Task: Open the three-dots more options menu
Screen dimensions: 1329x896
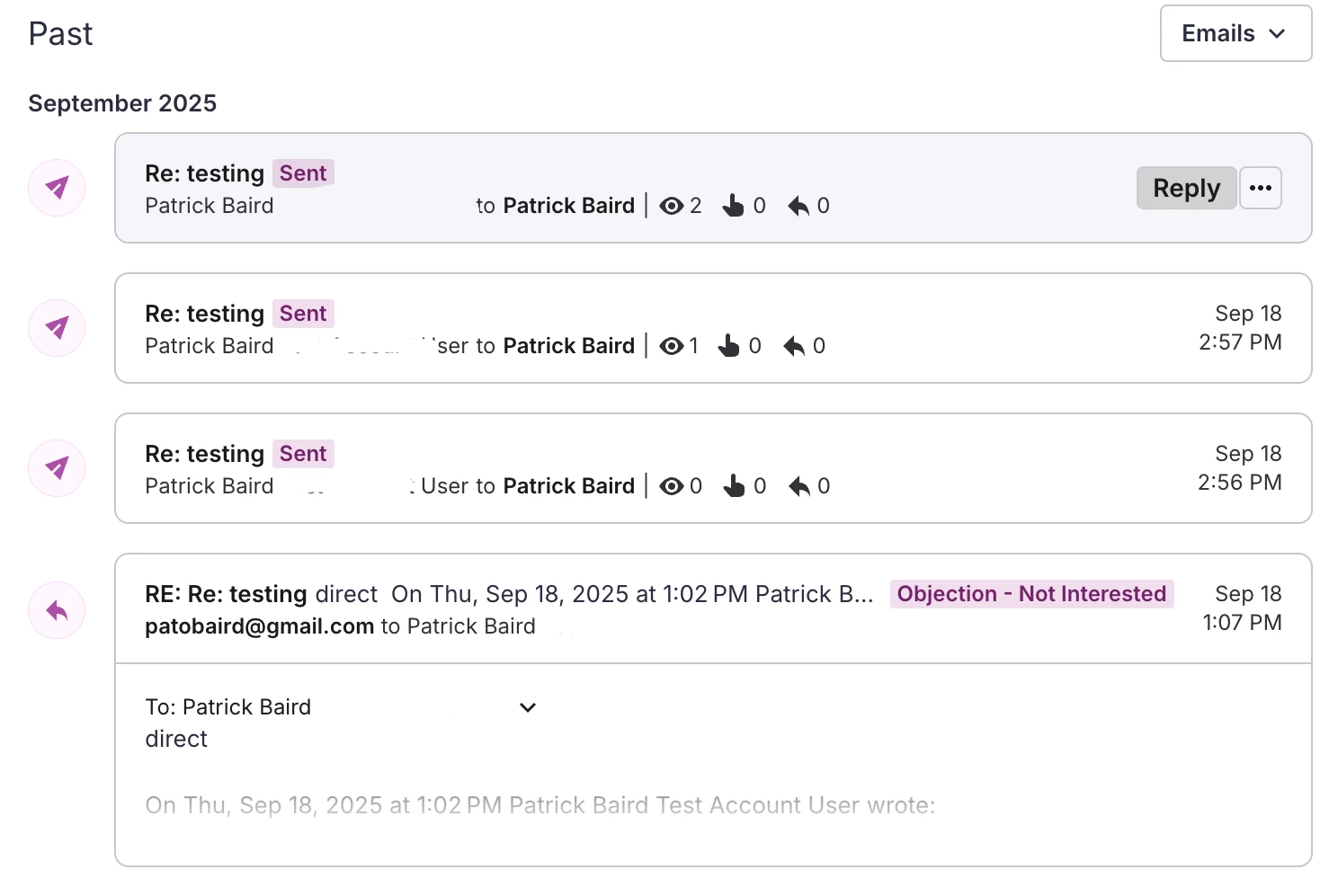Action: [x=1261, y=188]
